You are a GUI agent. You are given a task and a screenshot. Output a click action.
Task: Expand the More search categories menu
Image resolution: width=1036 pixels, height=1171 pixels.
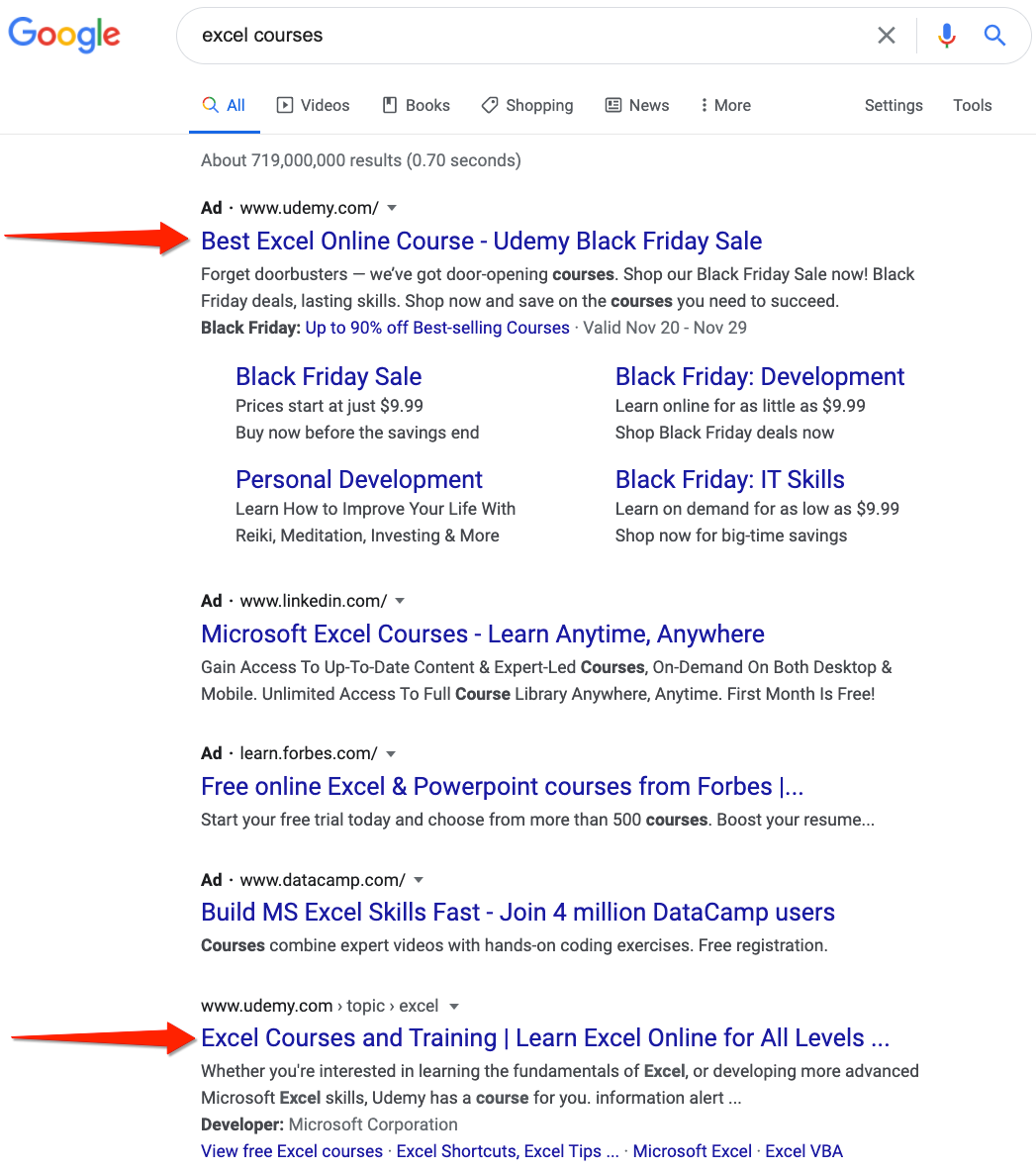725,105
